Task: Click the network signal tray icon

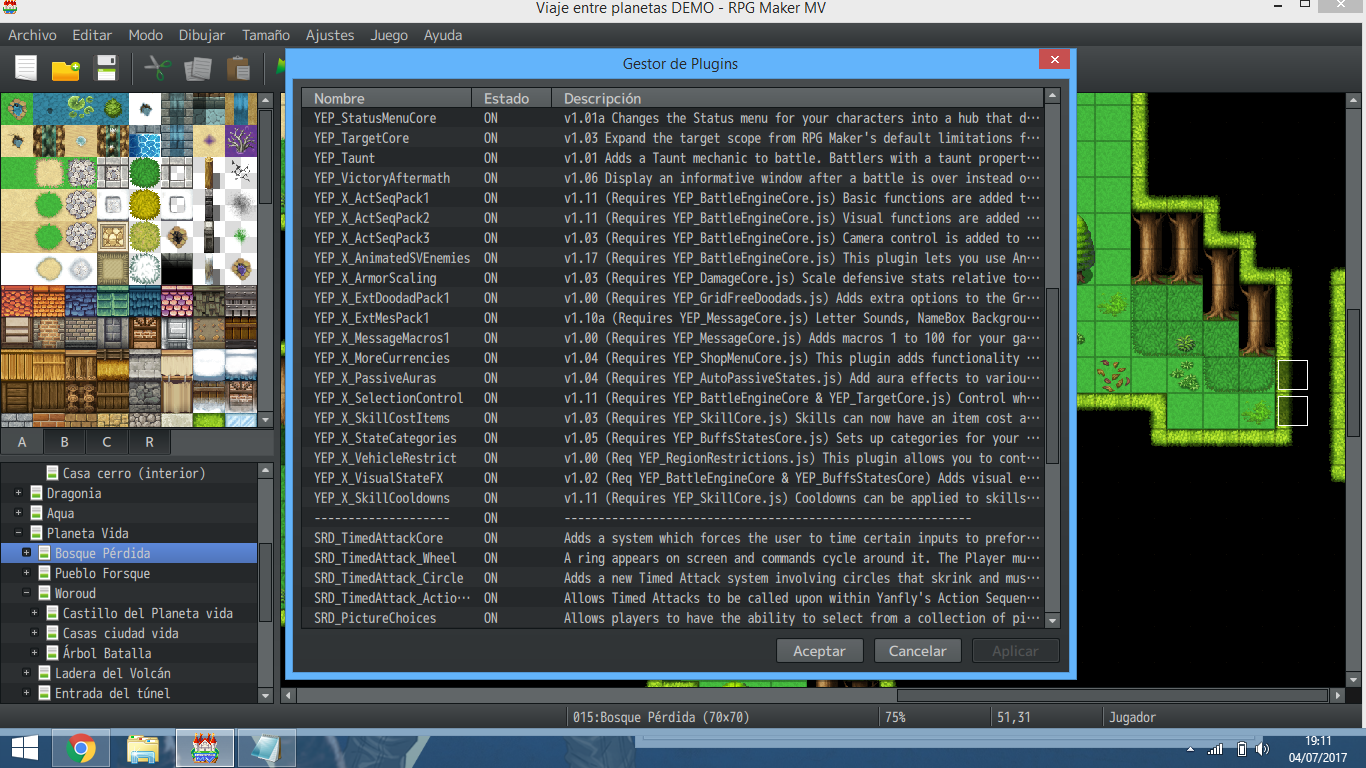Action: pyautogui.click(x=1216, y=748)
